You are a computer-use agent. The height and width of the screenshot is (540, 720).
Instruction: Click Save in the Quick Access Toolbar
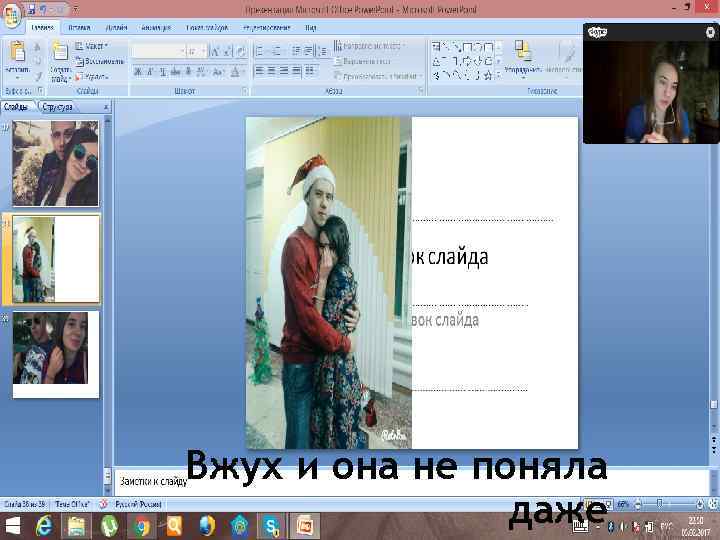(31, 9)
